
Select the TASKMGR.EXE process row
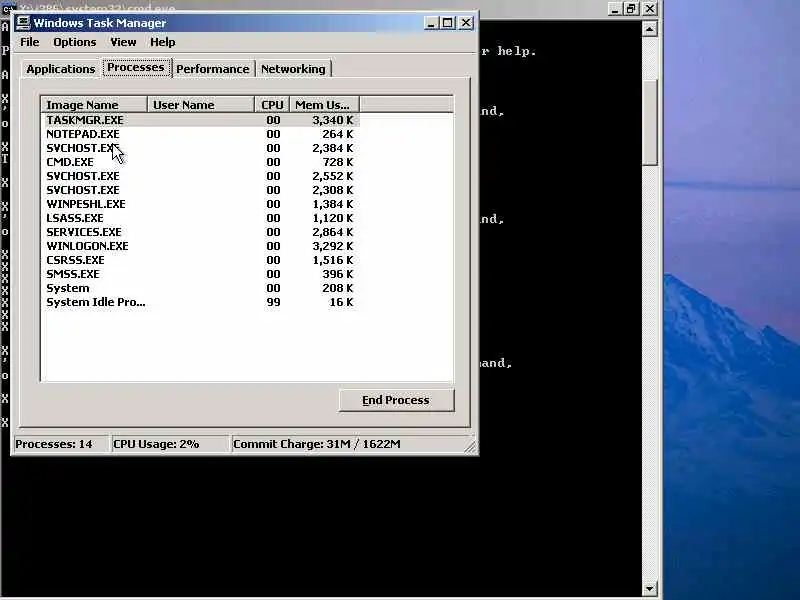coord(200,120)
